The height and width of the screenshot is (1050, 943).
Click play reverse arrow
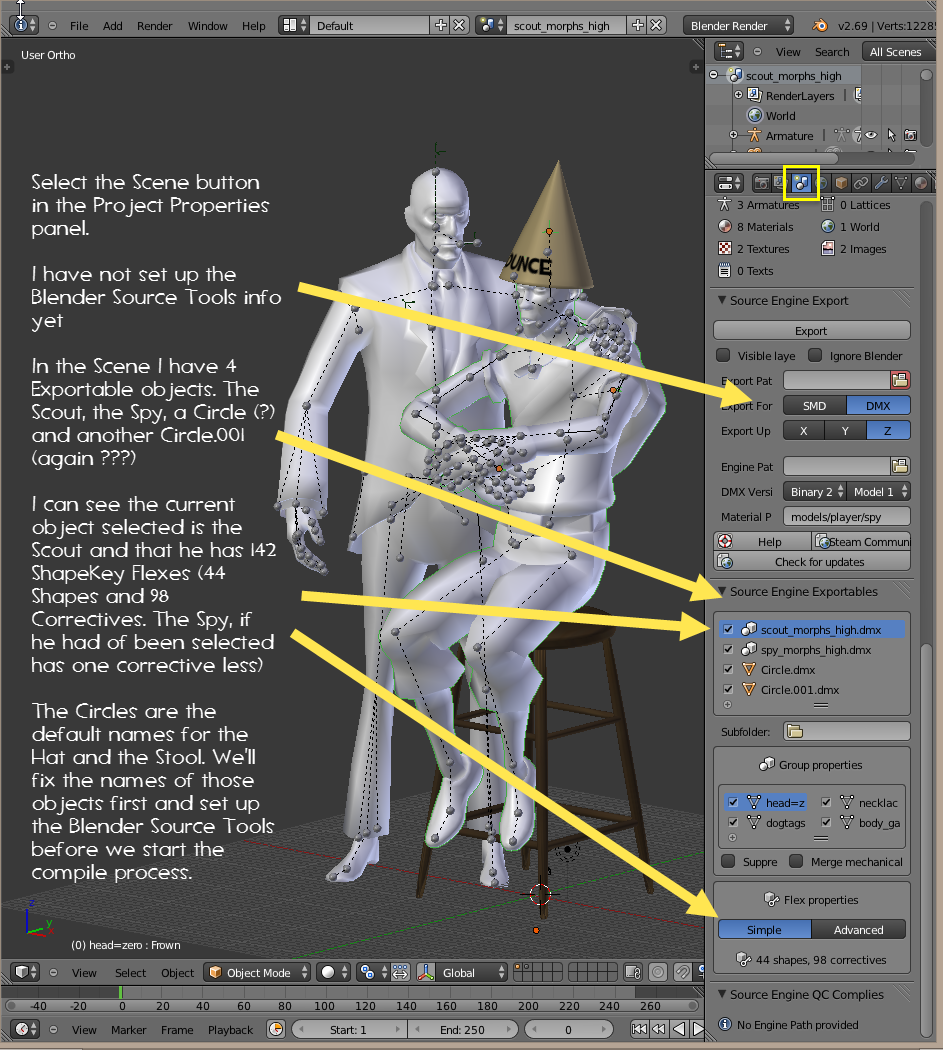coord(678,1029)
